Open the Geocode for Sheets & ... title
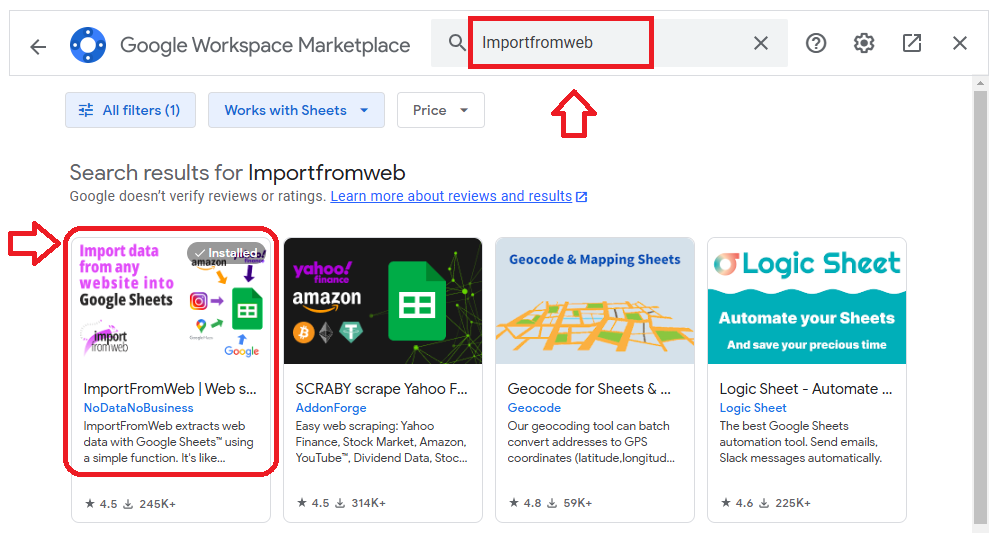Image resolution: width=999 pixels, height=533 pixels. [589, 389]
